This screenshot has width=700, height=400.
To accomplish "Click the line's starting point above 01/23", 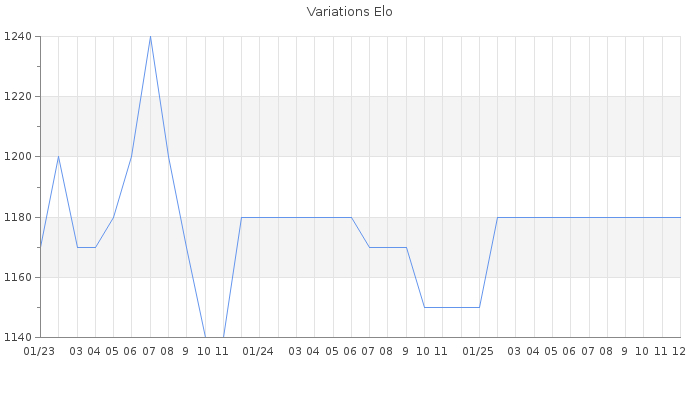I will pos(40,247).
